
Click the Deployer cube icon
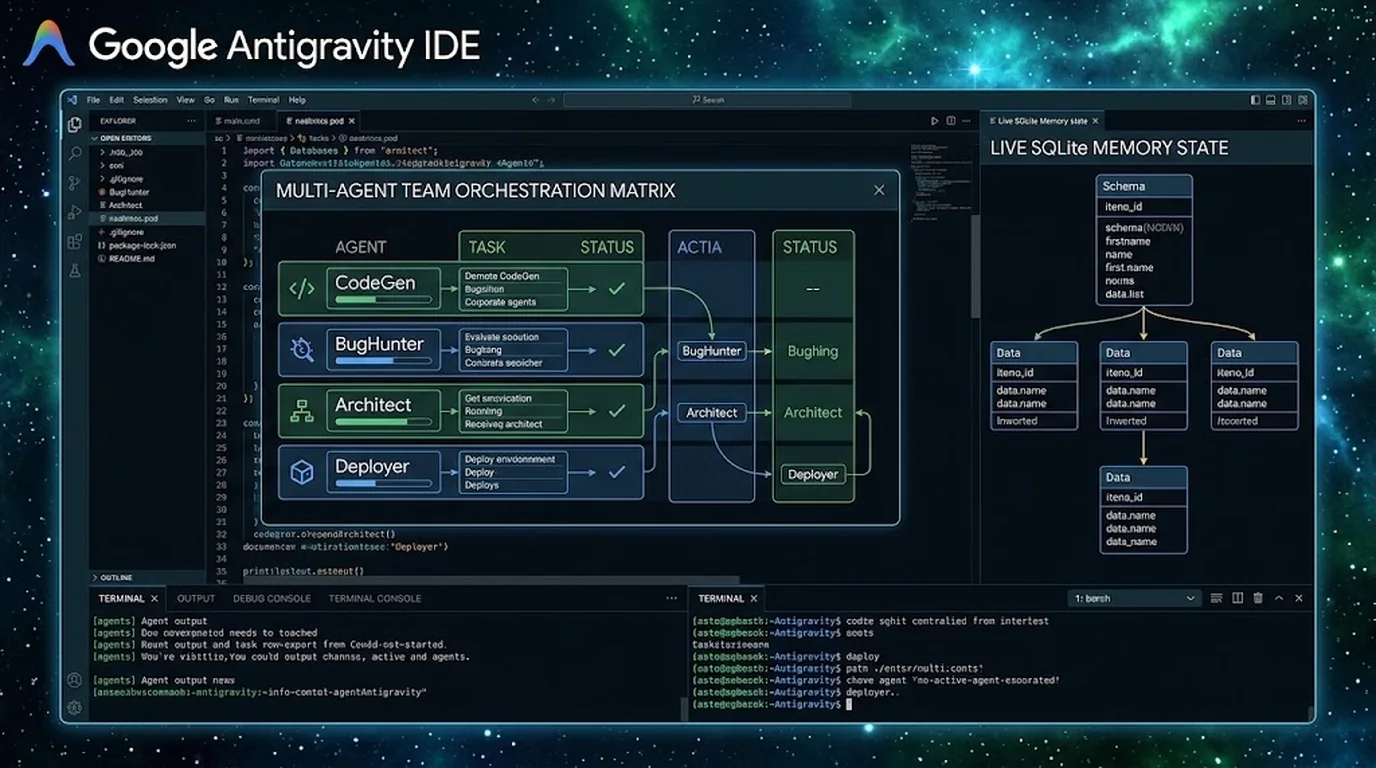point(302,472)
